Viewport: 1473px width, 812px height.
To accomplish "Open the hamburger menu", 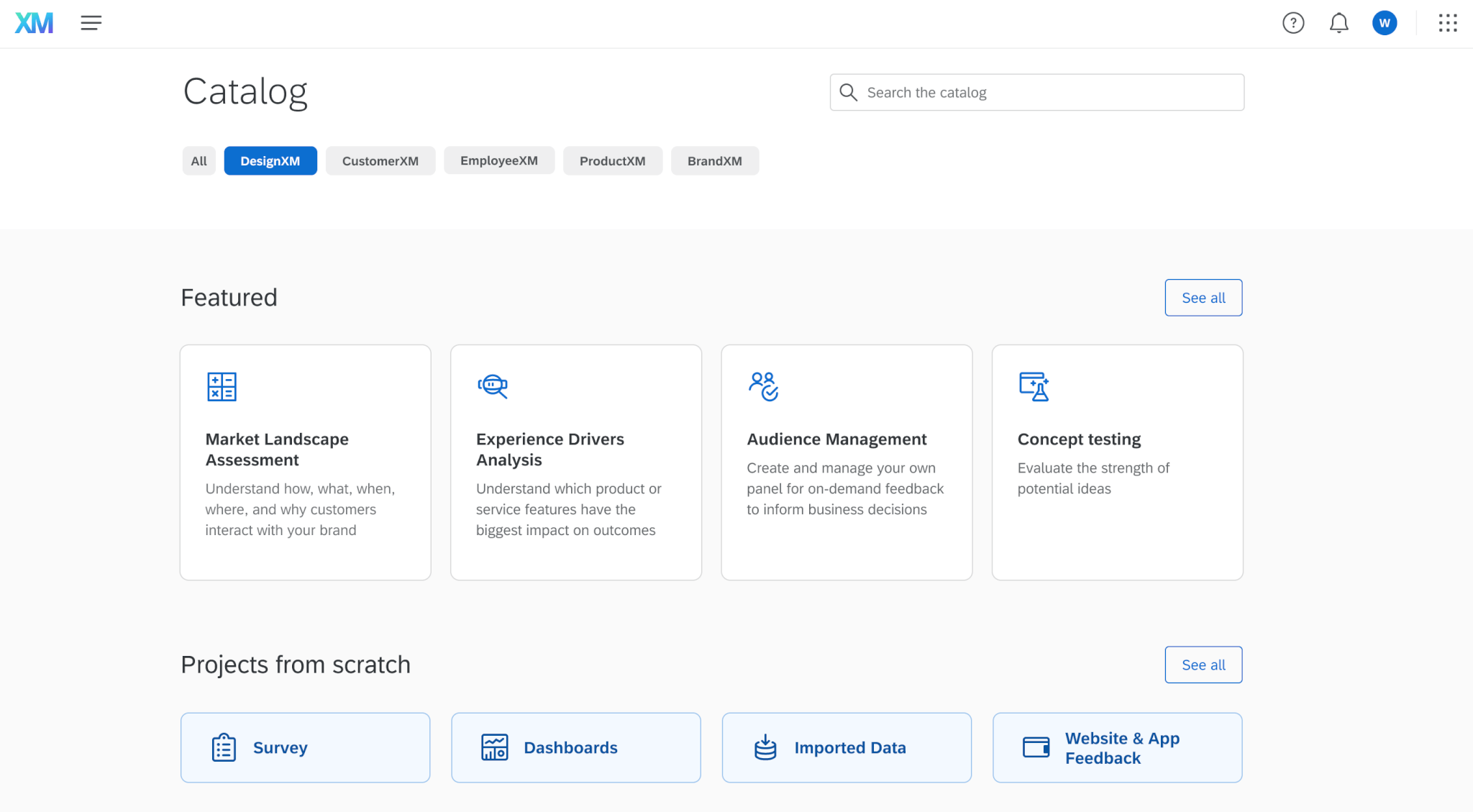I will (90, 23).
